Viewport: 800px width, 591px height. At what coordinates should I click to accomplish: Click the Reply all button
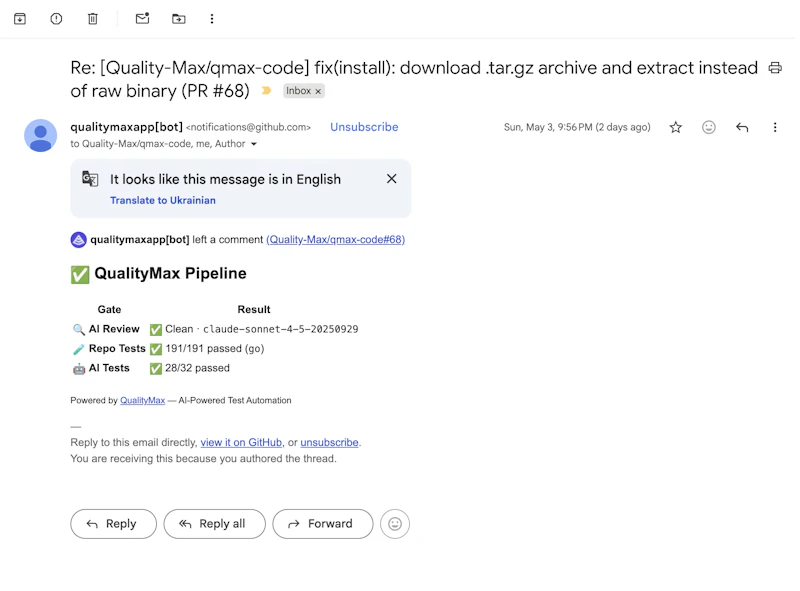(x=214, y=524)
